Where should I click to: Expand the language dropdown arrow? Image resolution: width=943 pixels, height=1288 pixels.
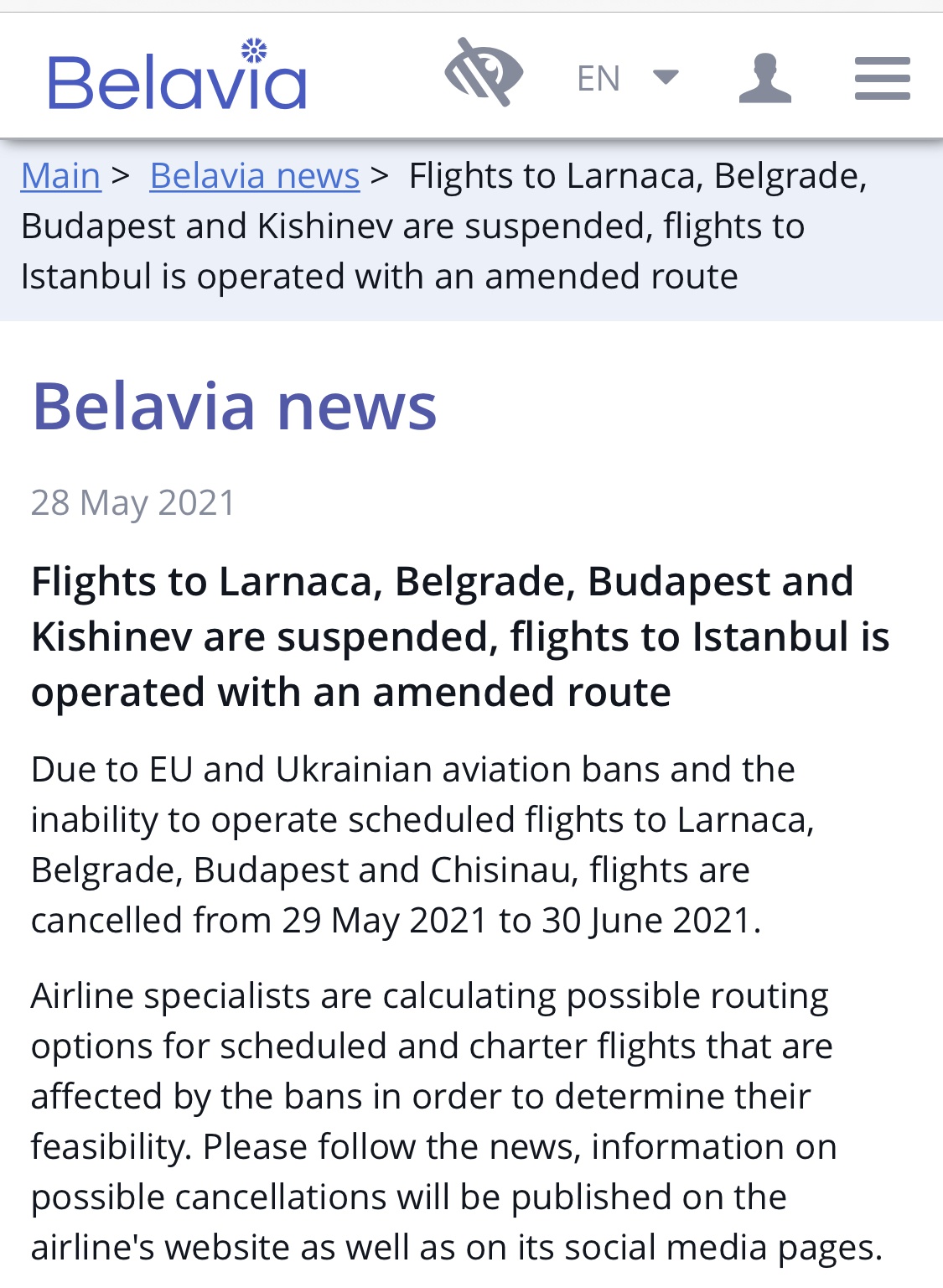coord(666,77)
